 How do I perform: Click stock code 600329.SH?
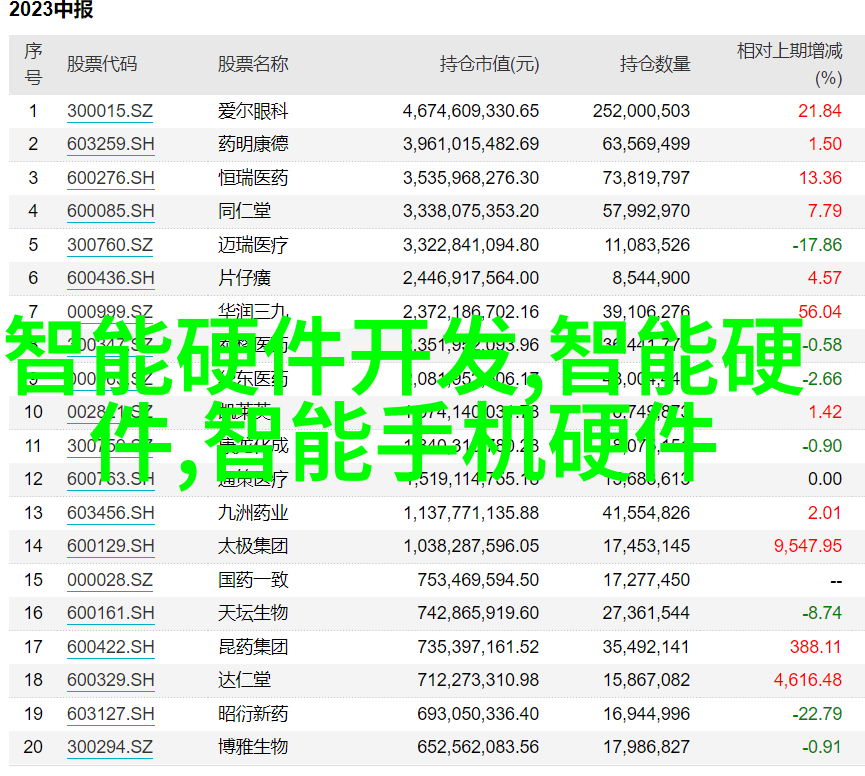110,680
